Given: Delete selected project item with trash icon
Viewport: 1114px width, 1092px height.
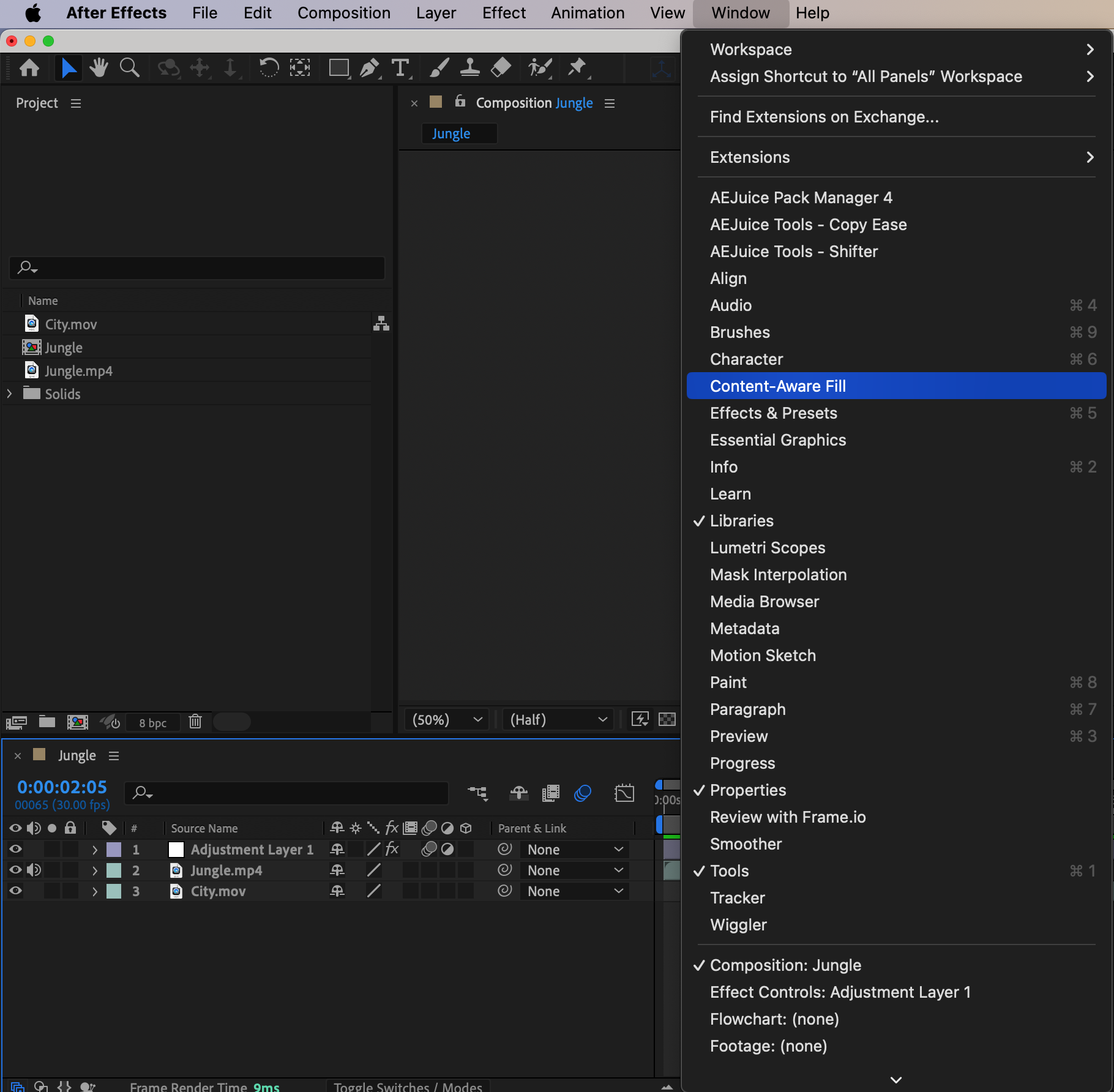Looking at the screenshot, I should 195,722.
